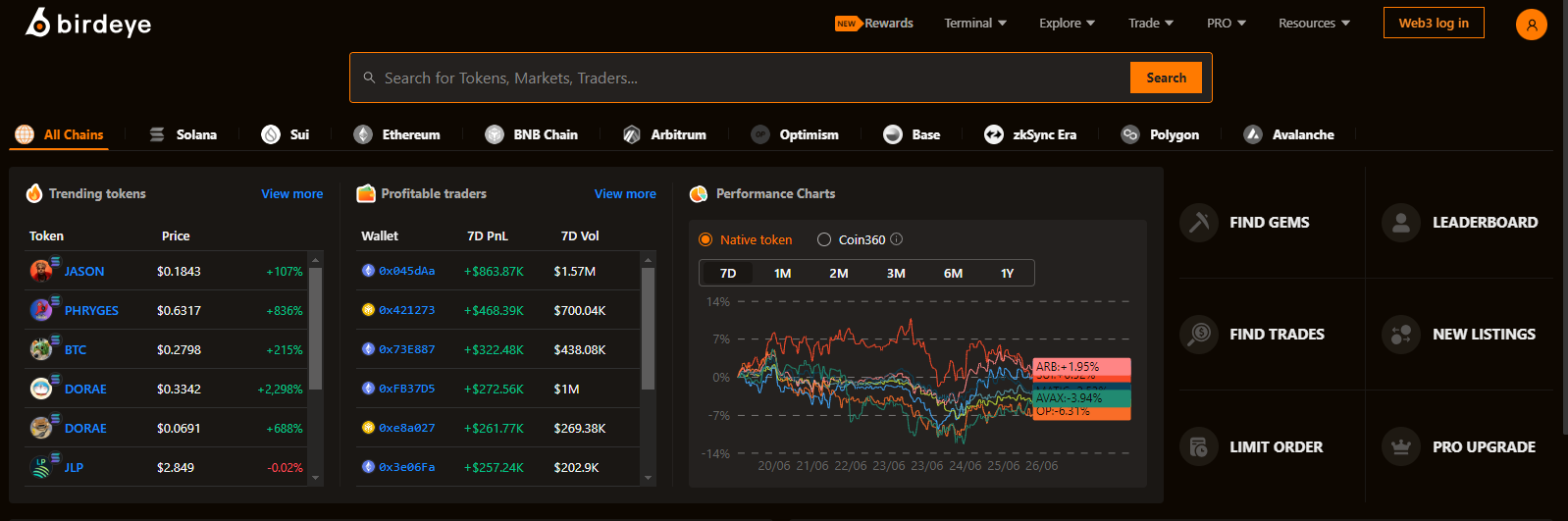Click the Limit Order icon
This screenshot has width=1568, height=521.
coord(1198,447)
